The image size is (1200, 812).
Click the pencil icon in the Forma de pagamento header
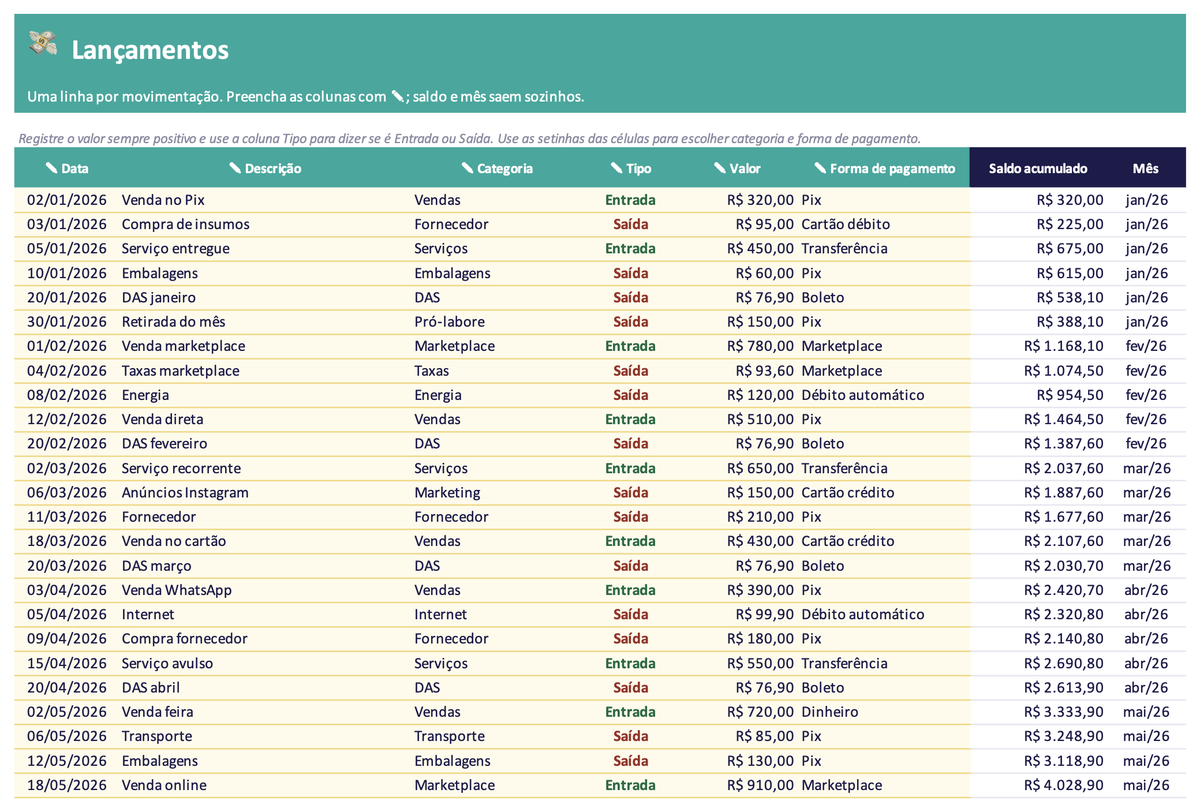820,168
